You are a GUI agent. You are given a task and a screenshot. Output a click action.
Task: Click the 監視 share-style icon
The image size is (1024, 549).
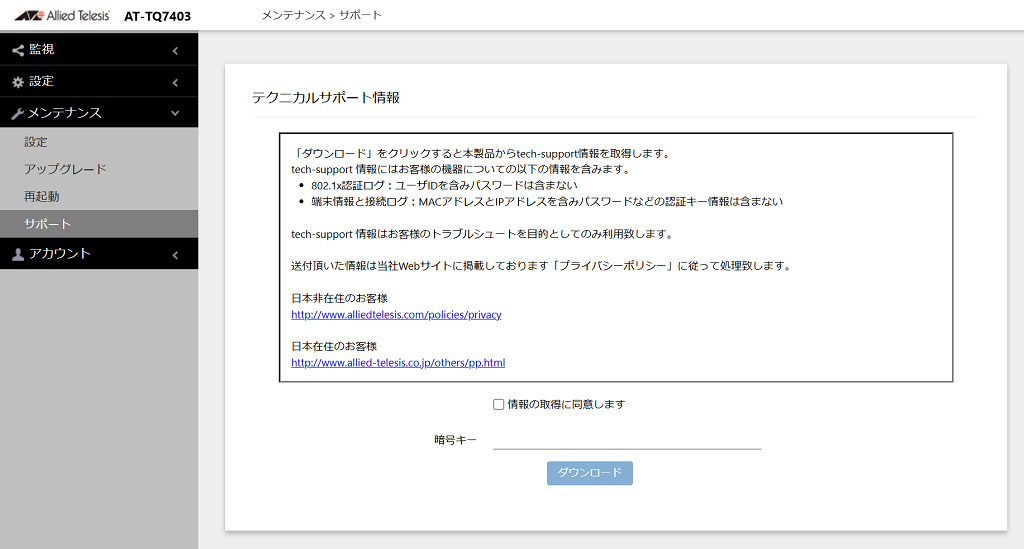tap(18, 50)
